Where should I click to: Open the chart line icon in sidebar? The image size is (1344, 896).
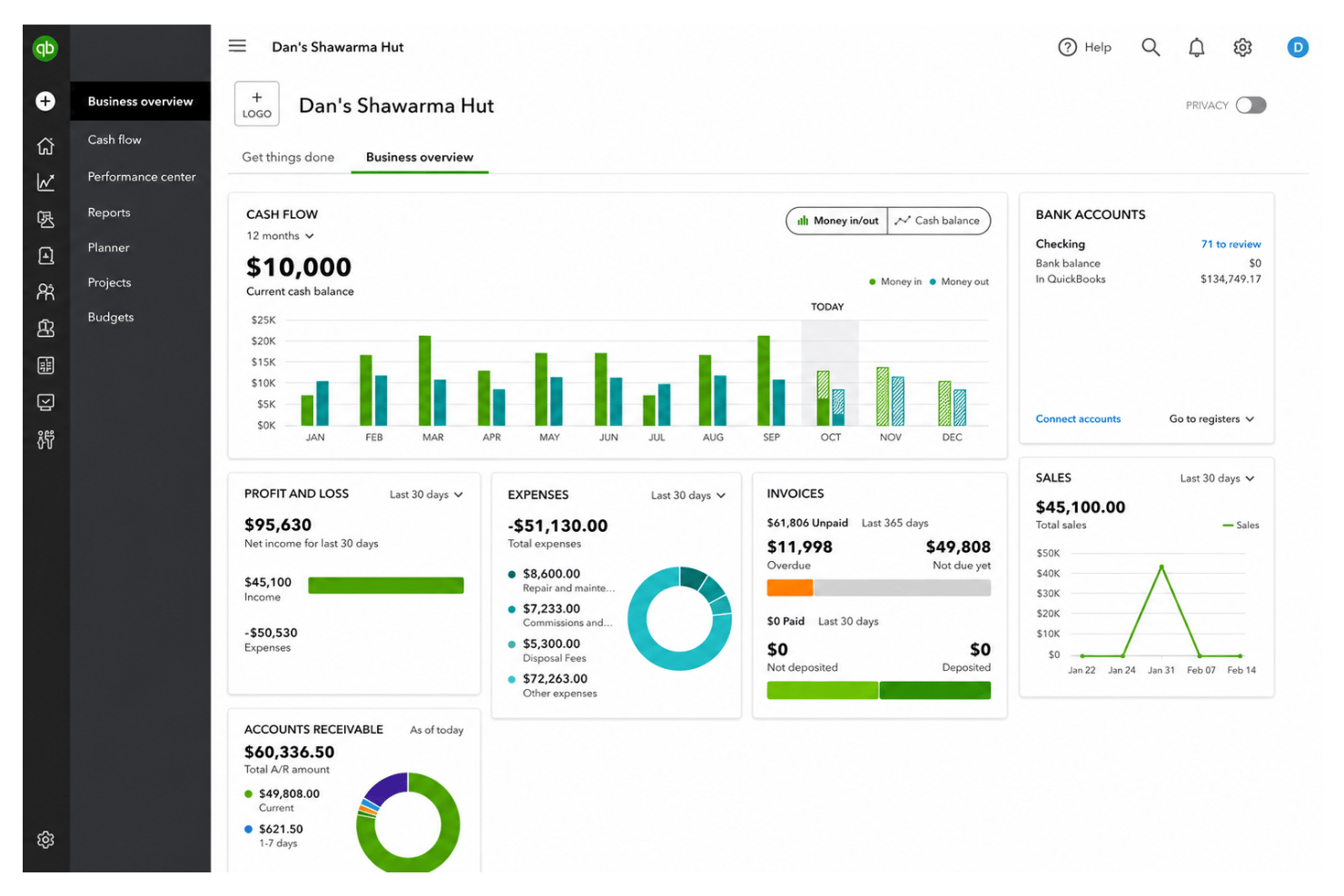(x=45, y=182)
